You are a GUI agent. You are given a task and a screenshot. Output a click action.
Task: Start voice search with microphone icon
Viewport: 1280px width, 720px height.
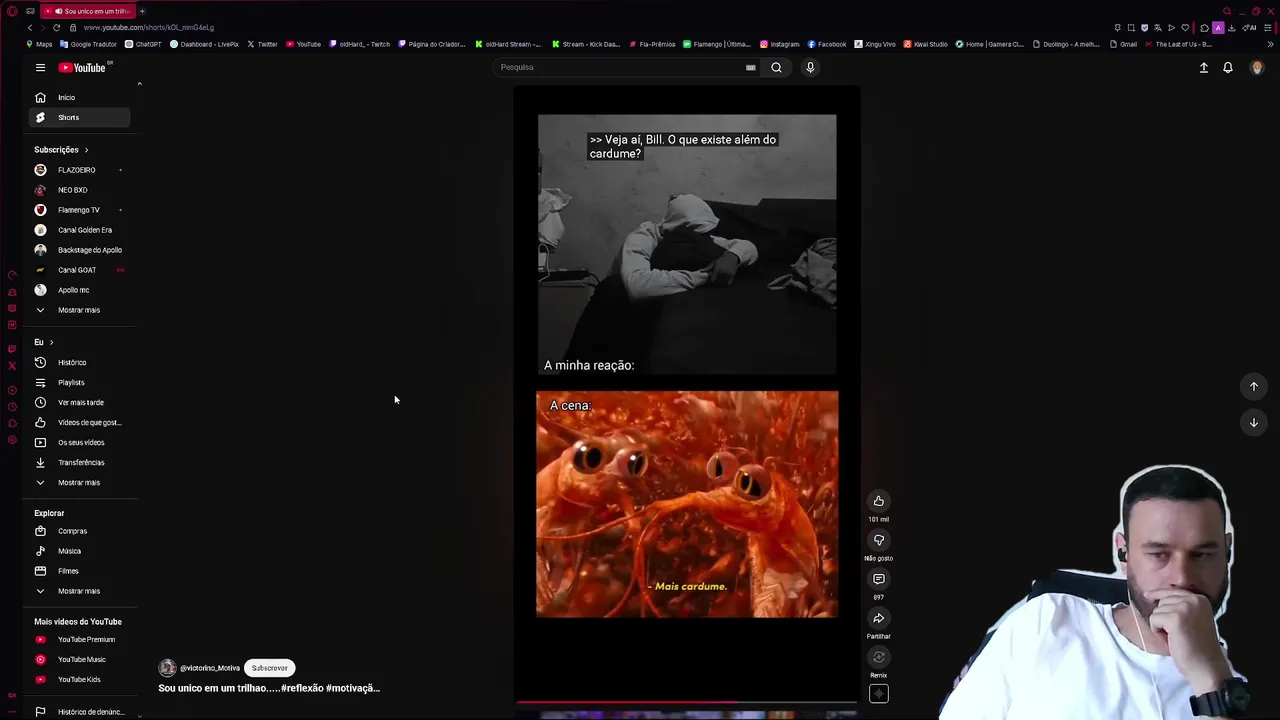click(x=810, y=67)
